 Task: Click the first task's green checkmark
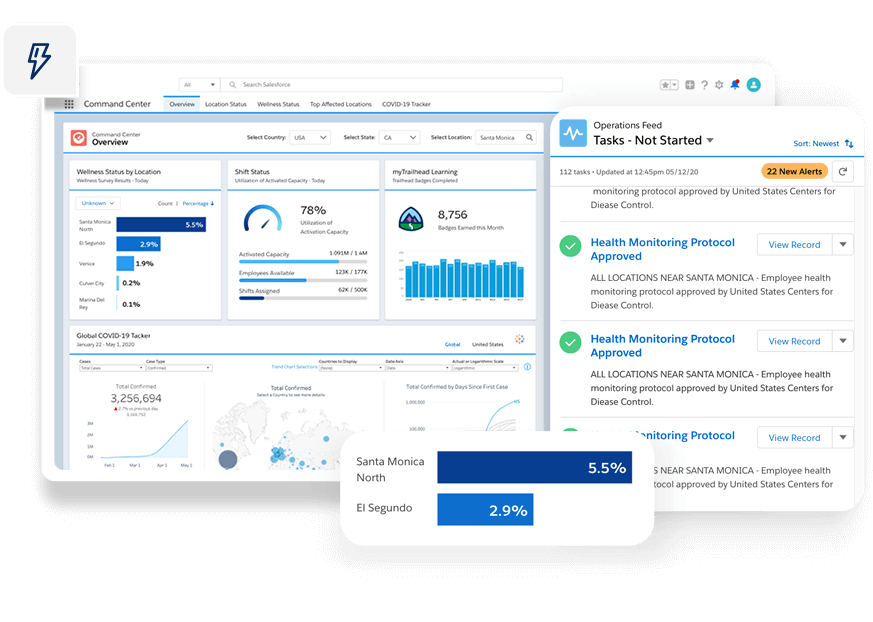[570, 246]
